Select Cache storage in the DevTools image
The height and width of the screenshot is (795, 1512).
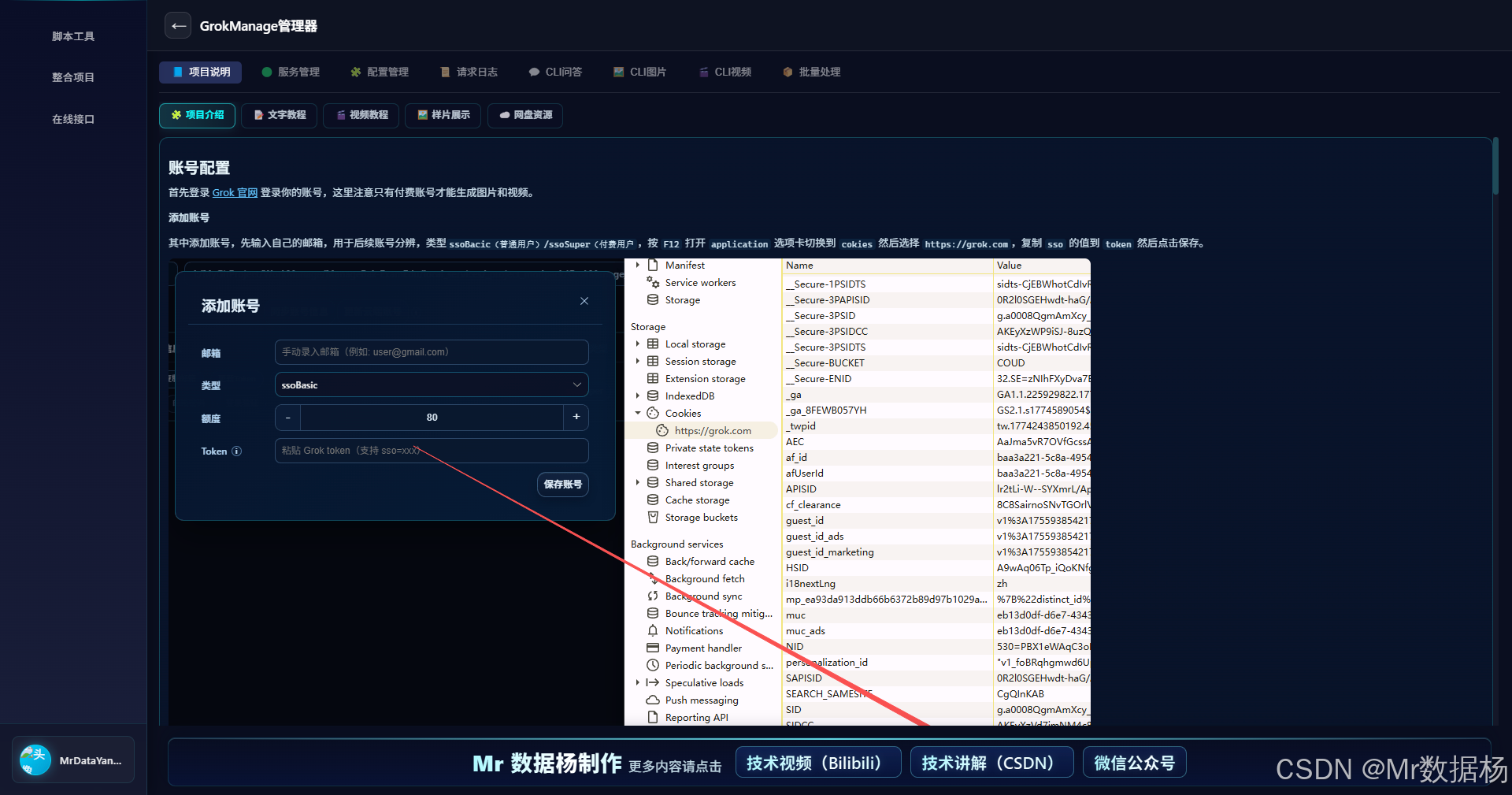pyautogui.click(x=697, y=500)
